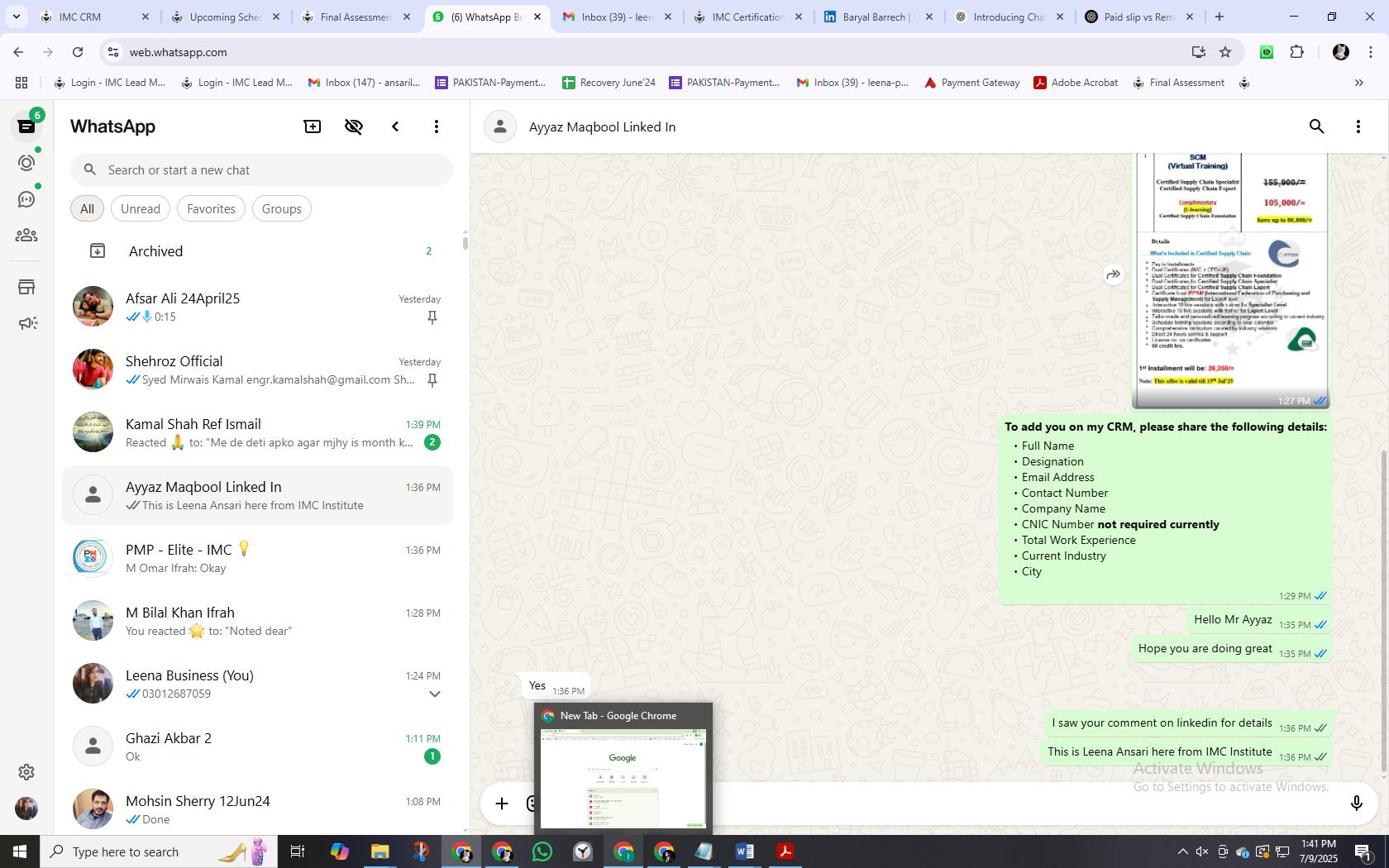The width and height of the screenshot is (1389, 868).
Task: Open Payment Gateway bookmark
Action: 972,83
